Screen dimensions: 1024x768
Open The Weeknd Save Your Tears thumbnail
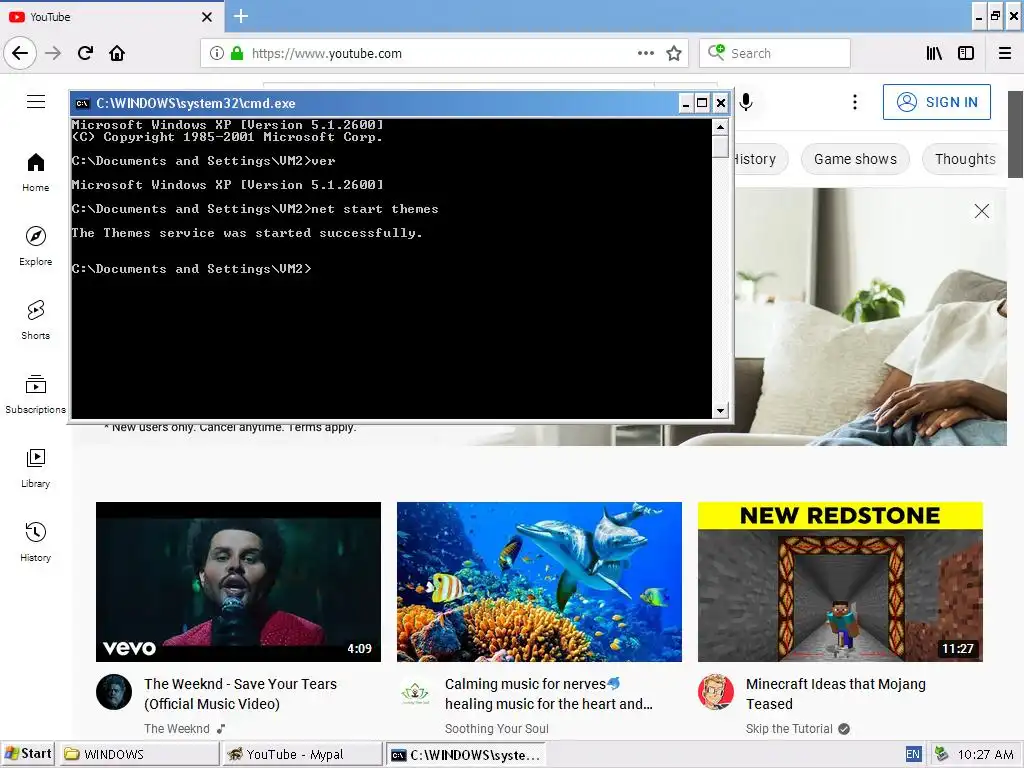point(238,582)
